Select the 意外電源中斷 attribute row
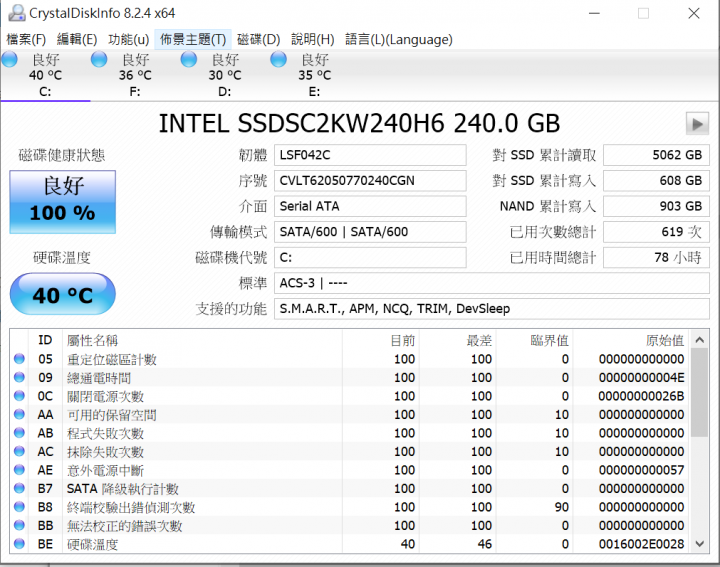 350,470
